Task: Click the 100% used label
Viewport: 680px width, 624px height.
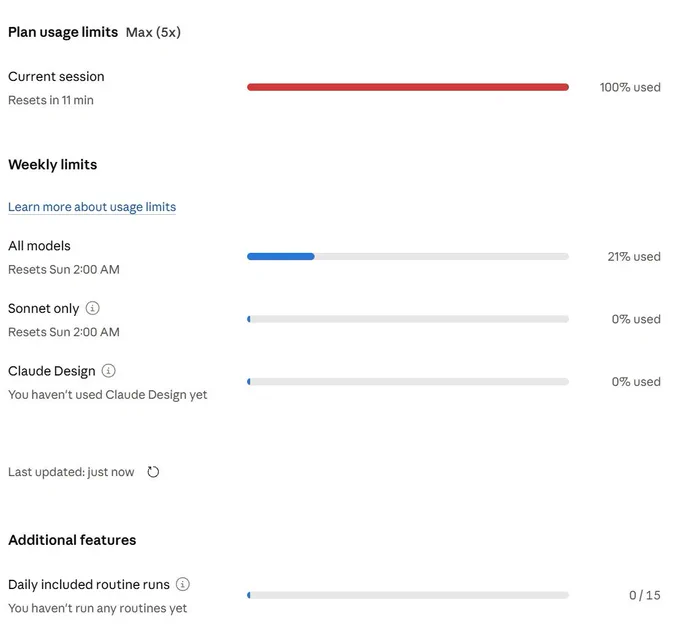Action: click(x=630, y=87)
